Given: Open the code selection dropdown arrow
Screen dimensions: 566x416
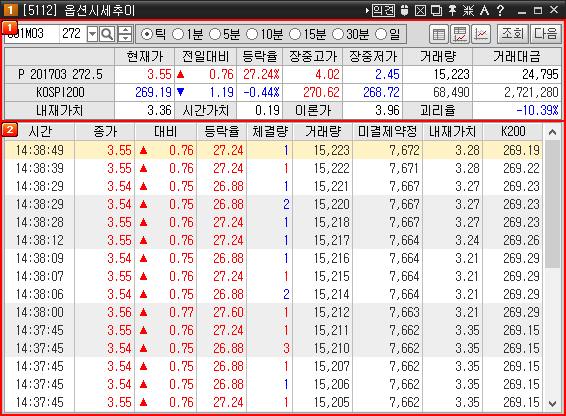Looking at the screenshot, I should click(x=92, y=34).
